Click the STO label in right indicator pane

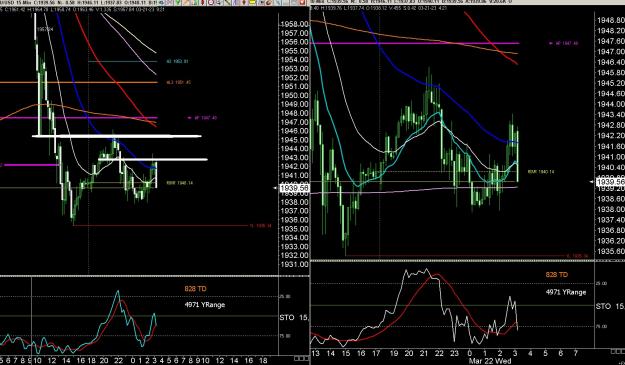point(603,306)
